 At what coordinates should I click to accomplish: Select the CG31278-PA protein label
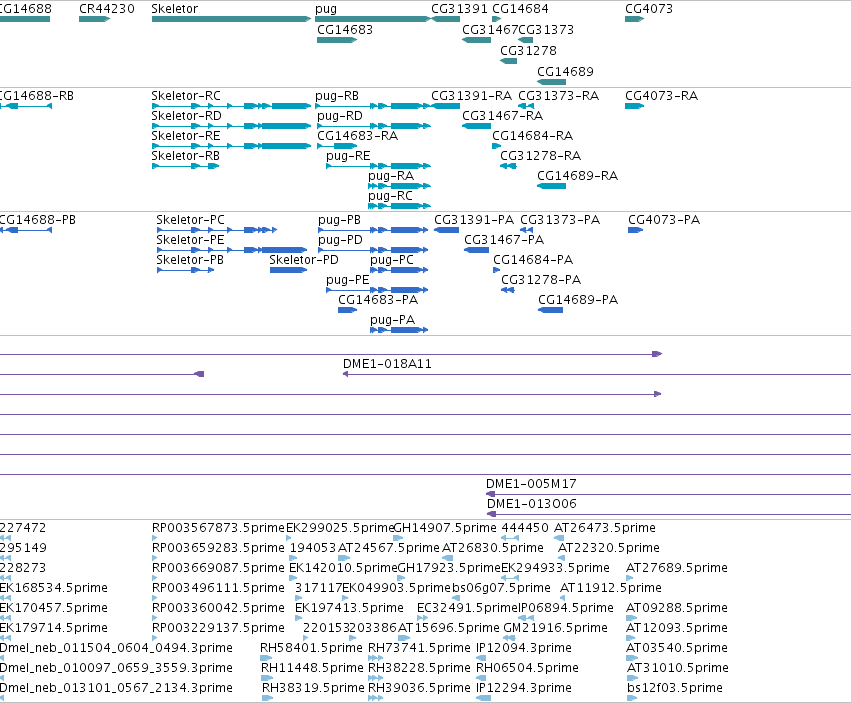(541, 280)
